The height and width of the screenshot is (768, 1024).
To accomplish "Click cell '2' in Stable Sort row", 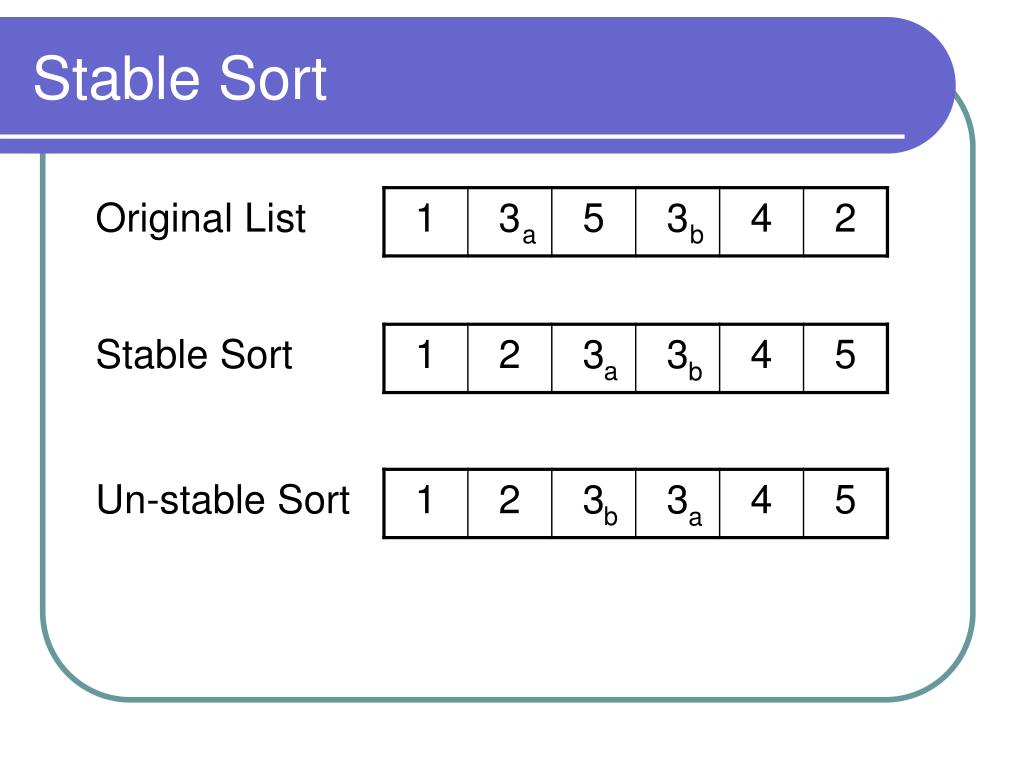I will 510,358.
